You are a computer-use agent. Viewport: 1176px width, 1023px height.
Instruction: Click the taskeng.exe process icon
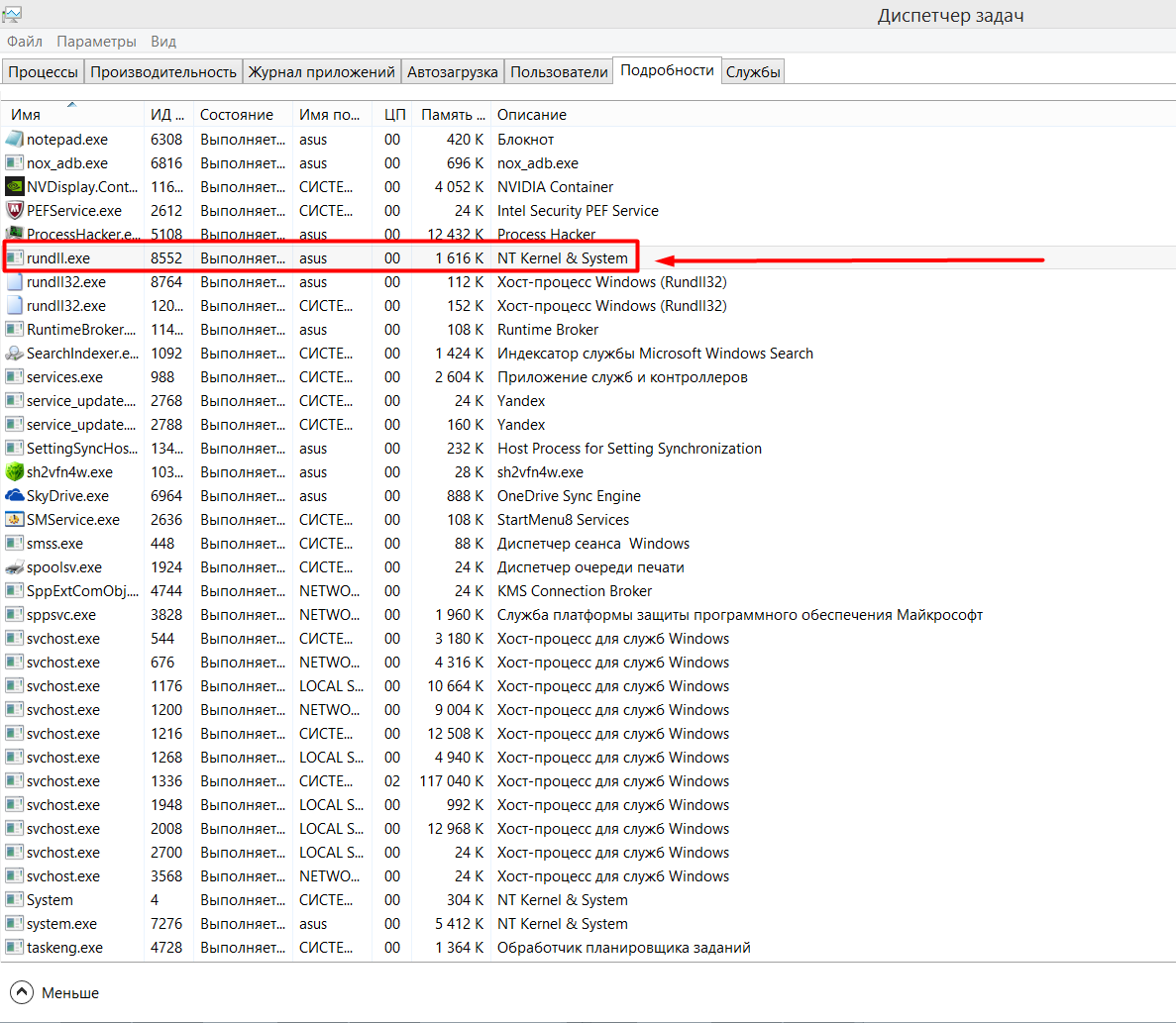point(14,948)
